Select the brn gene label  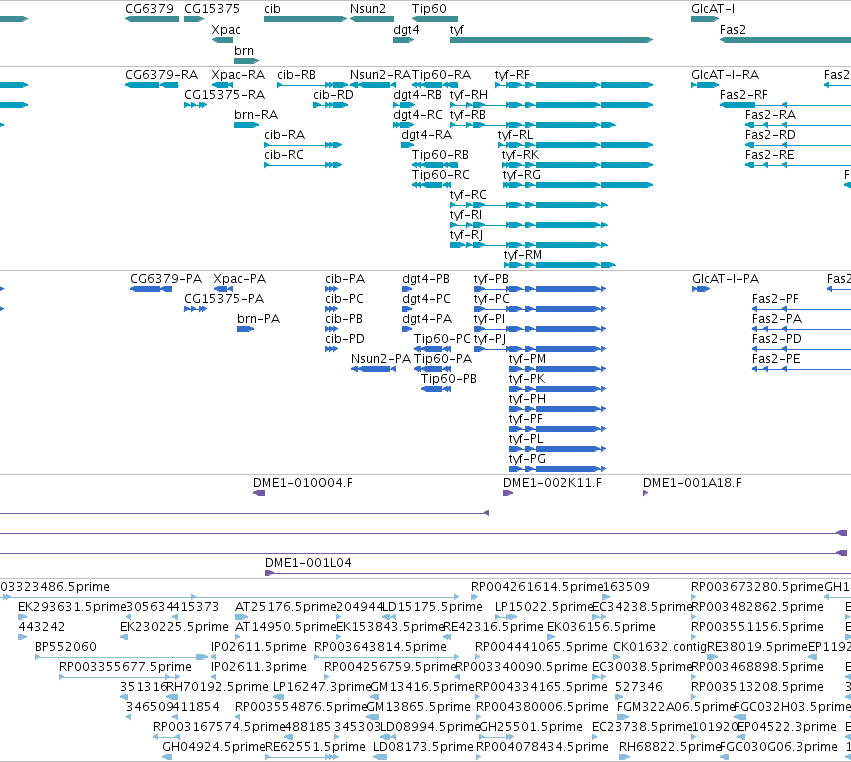tap(244, 50)
